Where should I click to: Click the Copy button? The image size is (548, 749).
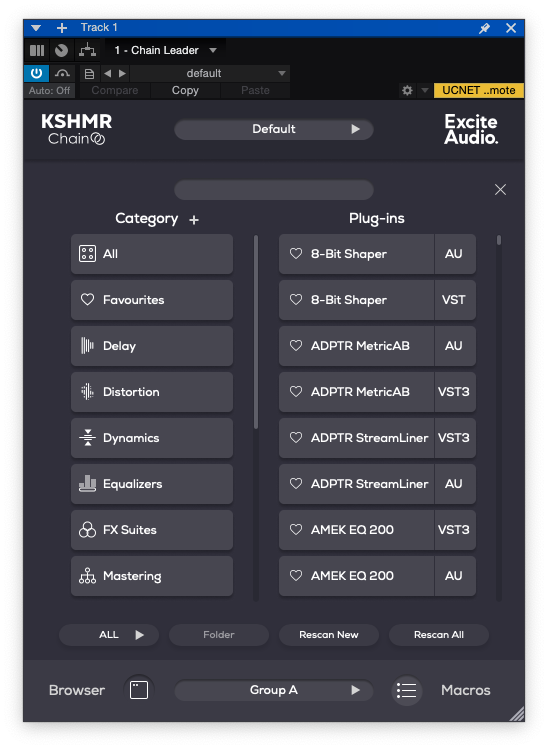(x=185, y=90)
